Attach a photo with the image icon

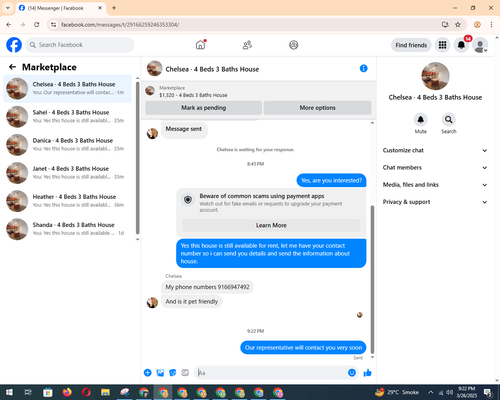[x=160, y=373]
